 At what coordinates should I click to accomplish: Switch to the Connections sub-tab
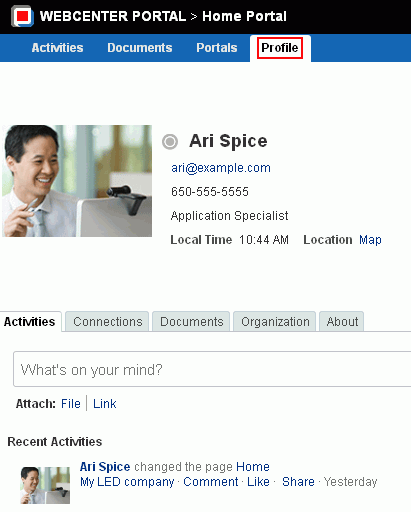pyautogui.click(x=107, y=322)
